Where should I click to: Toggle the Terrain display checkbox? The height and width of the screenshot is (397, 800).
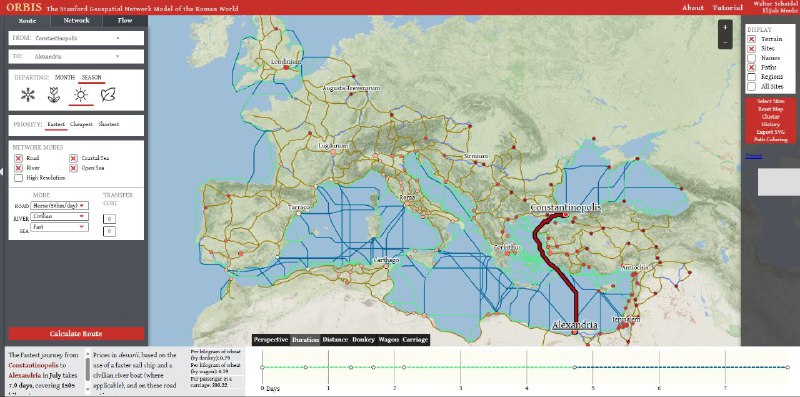point(752,39)
